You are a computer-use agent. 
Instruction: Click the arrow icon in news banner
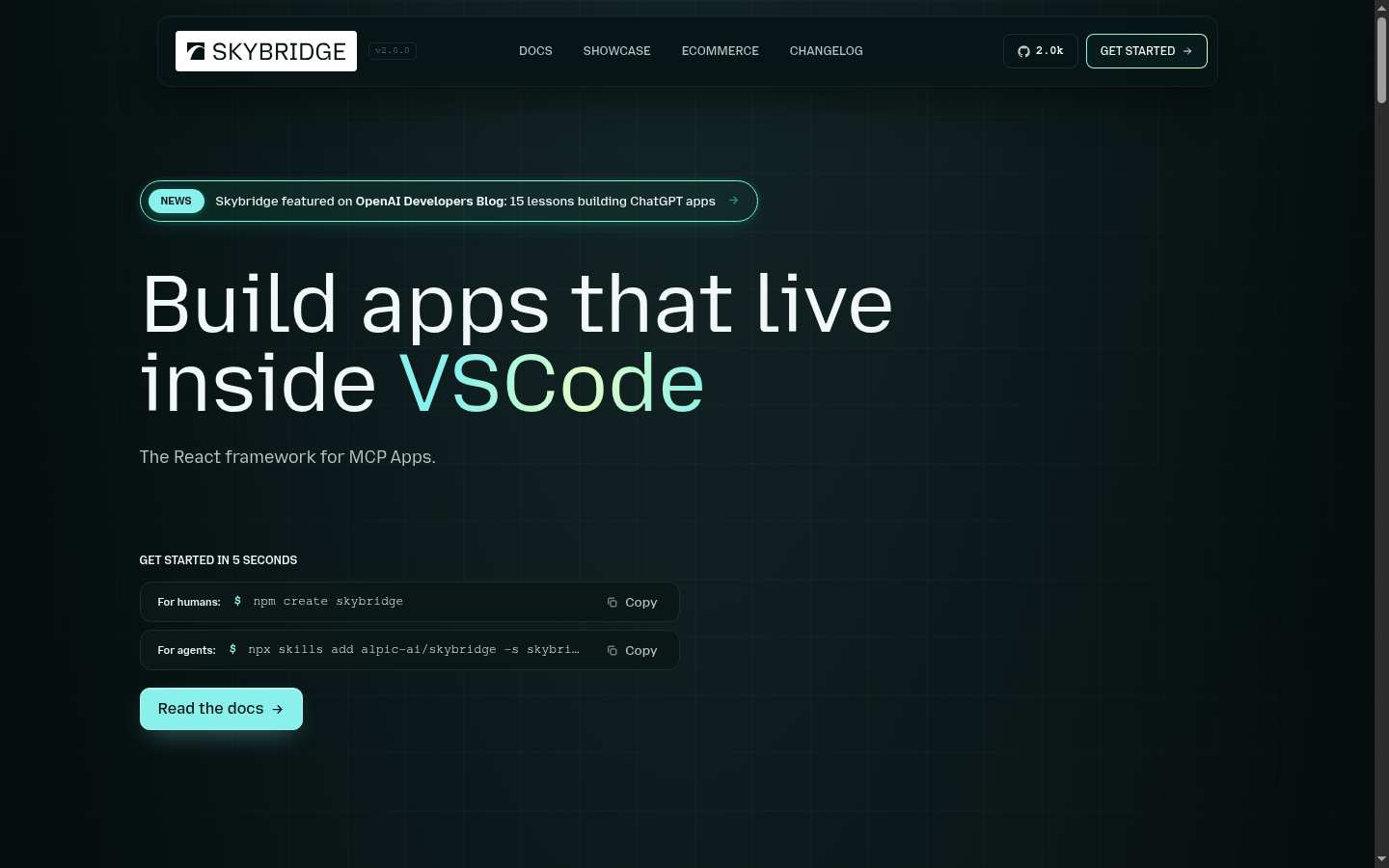pos(734,201)
